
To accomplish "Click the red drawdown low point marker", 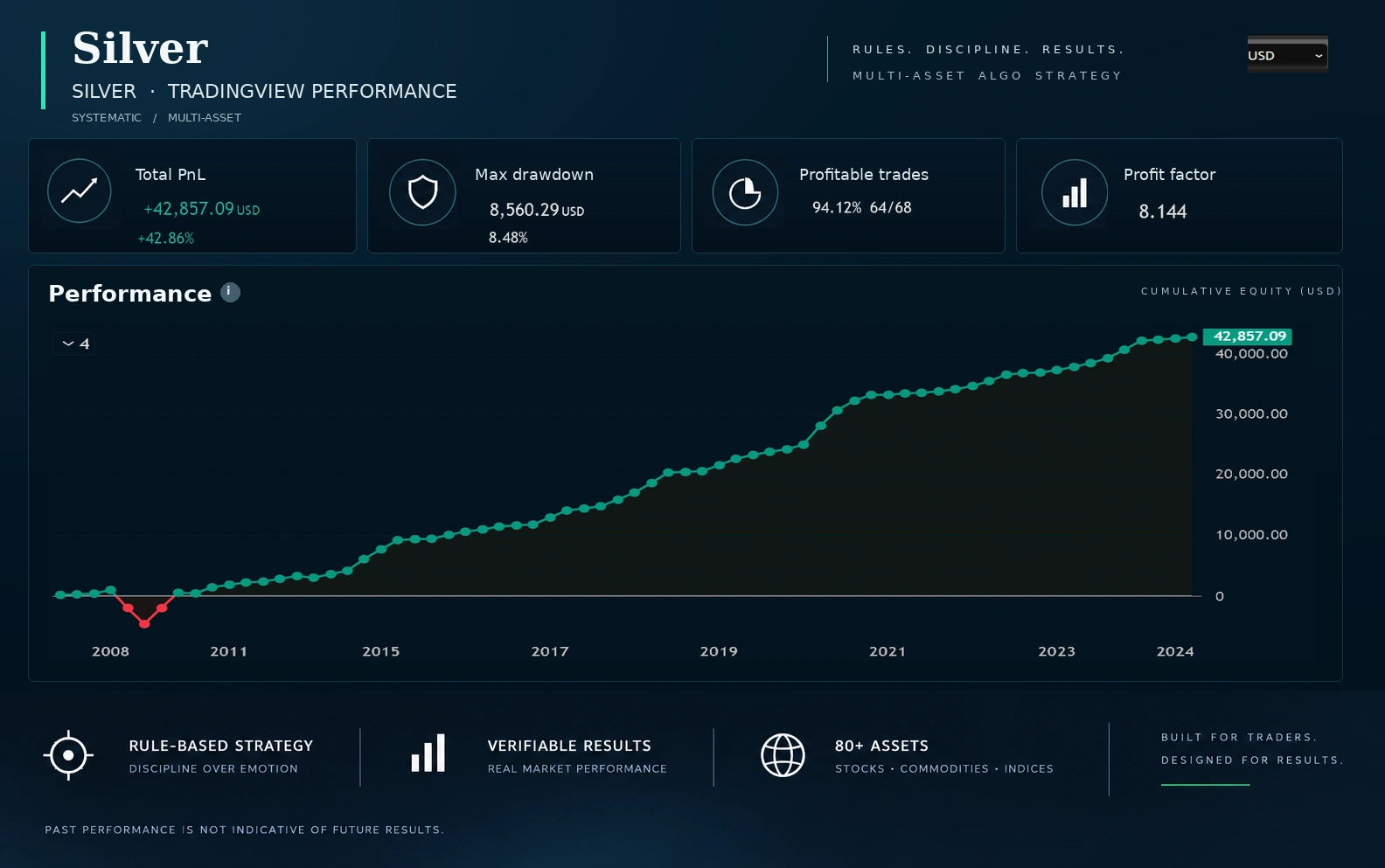I will (144, 623).
